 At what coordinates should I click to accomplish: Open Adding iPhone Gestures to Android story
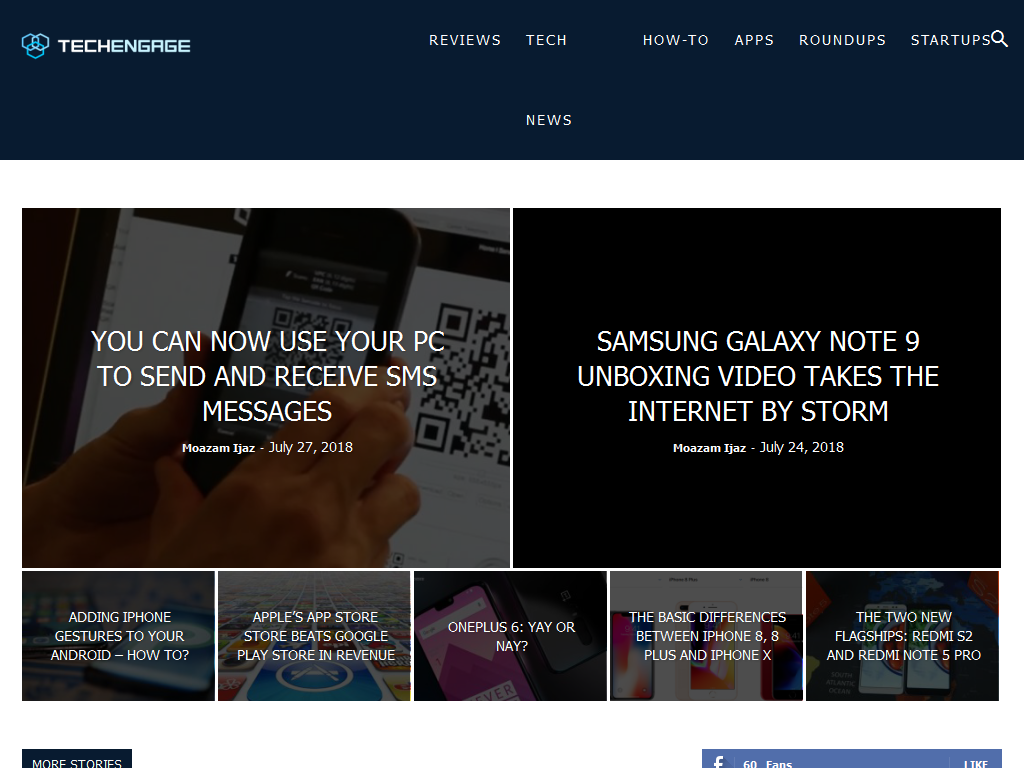click(120, 636)
